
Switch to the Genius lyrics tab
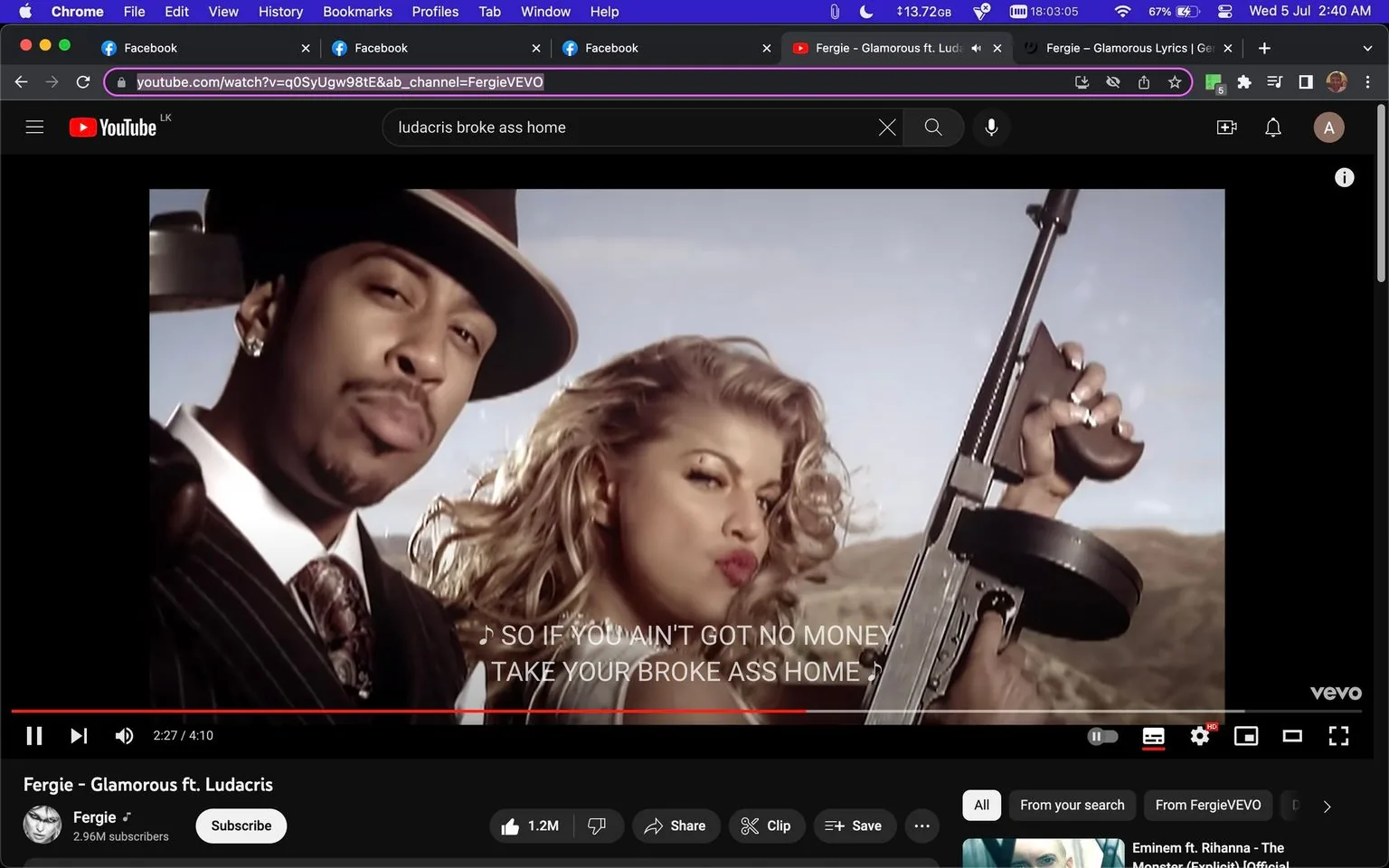pyautogui.click(x=1121, y=47)
